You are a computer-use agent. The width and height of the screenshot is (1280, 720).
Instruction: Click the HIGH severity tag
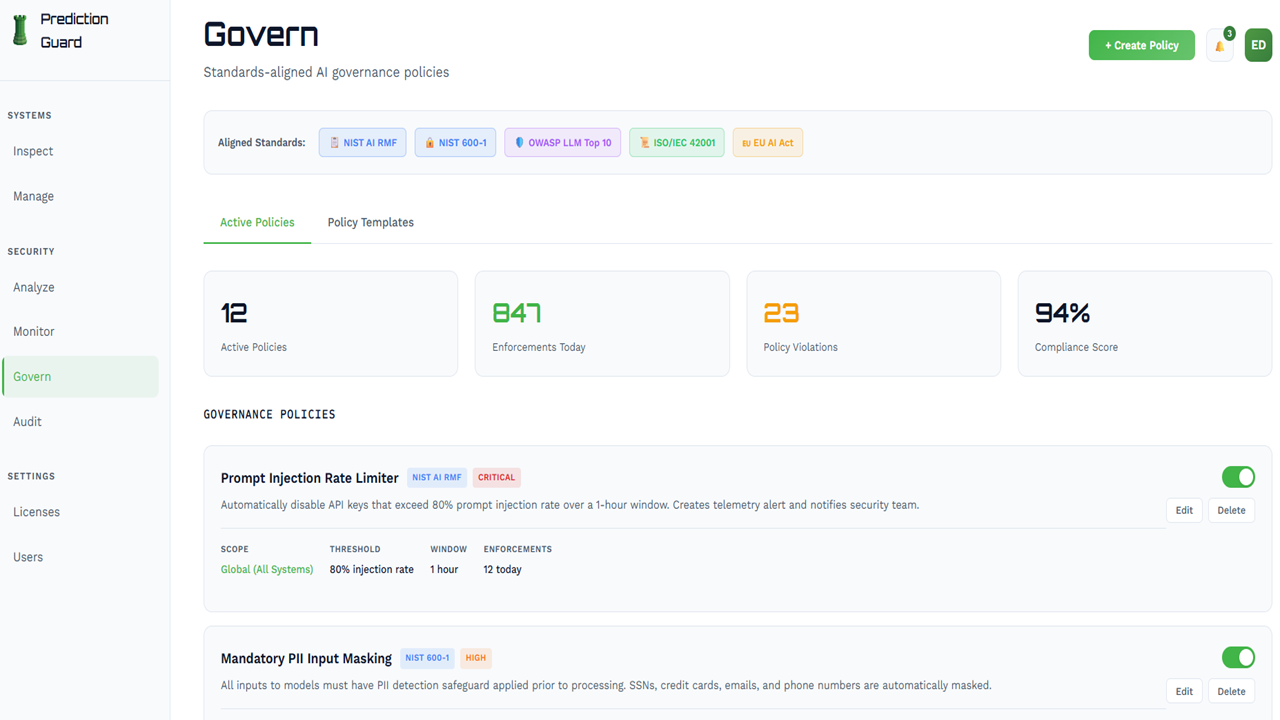pyautogui.click(x=476, y=658)
